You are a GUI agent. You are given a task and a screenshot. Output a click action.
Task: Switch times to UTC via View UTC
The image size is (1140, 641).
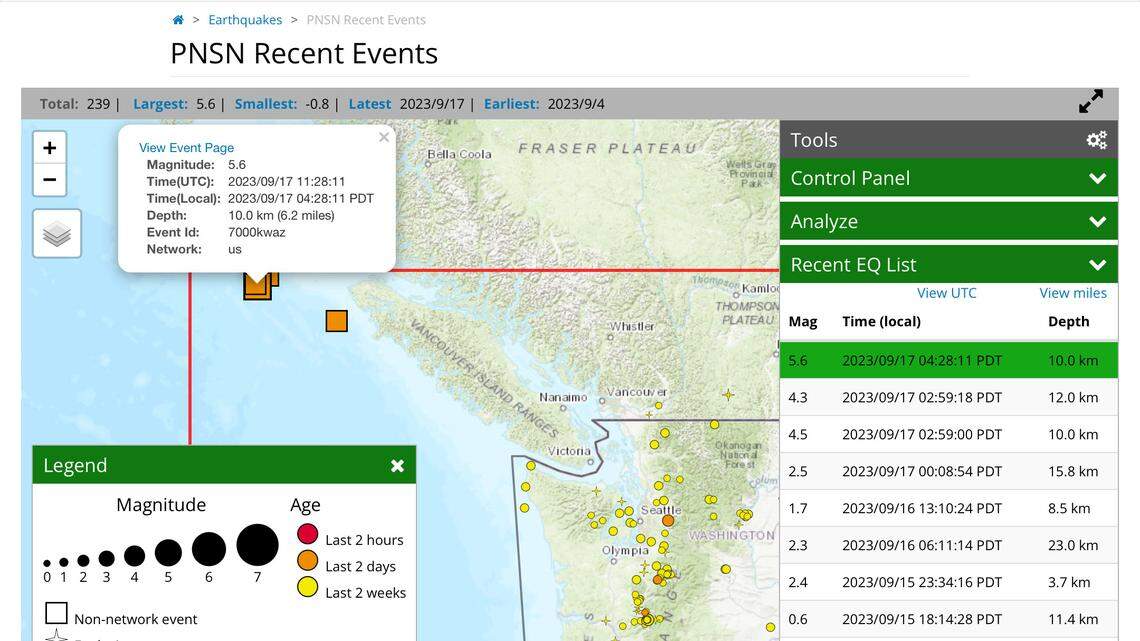tap(946, 293)
